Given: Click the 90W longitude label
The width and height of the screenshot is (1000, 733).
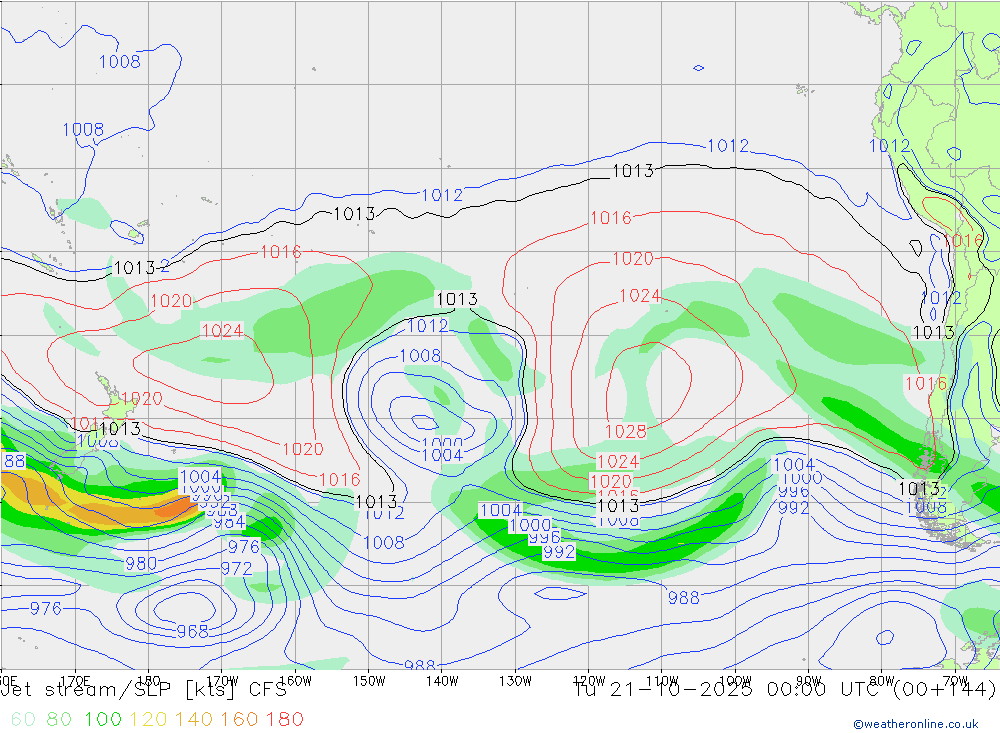Looking at the screenshot, I should (809, 681).
